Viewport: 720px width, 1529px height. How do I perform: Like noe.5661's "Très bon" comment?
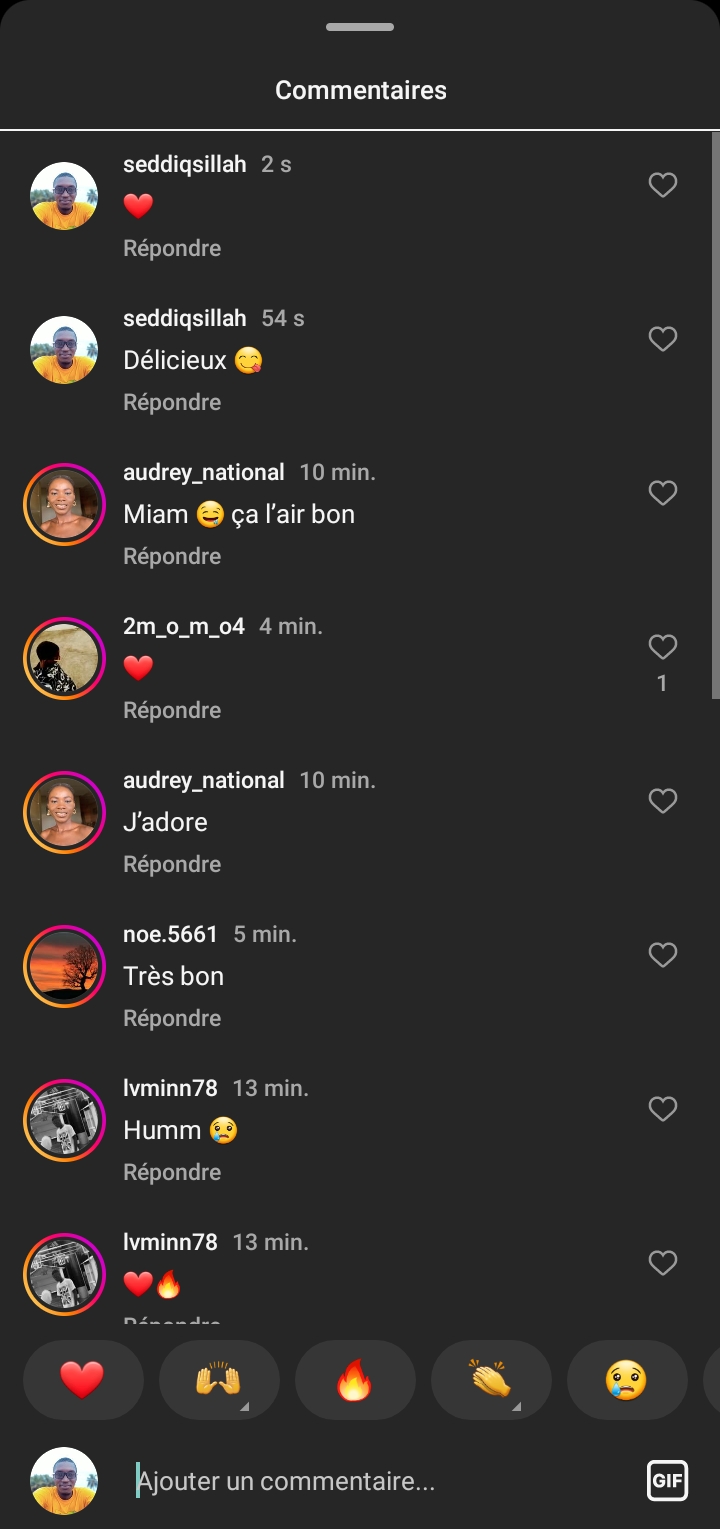click(663, 955)
